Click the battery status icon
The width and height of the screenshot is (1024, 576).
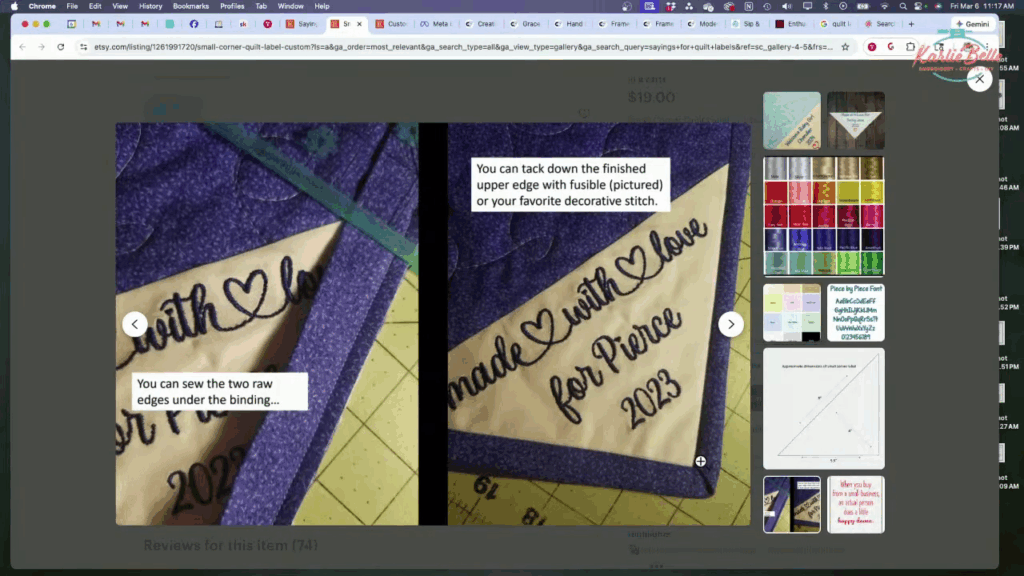[x=863, y=6]
